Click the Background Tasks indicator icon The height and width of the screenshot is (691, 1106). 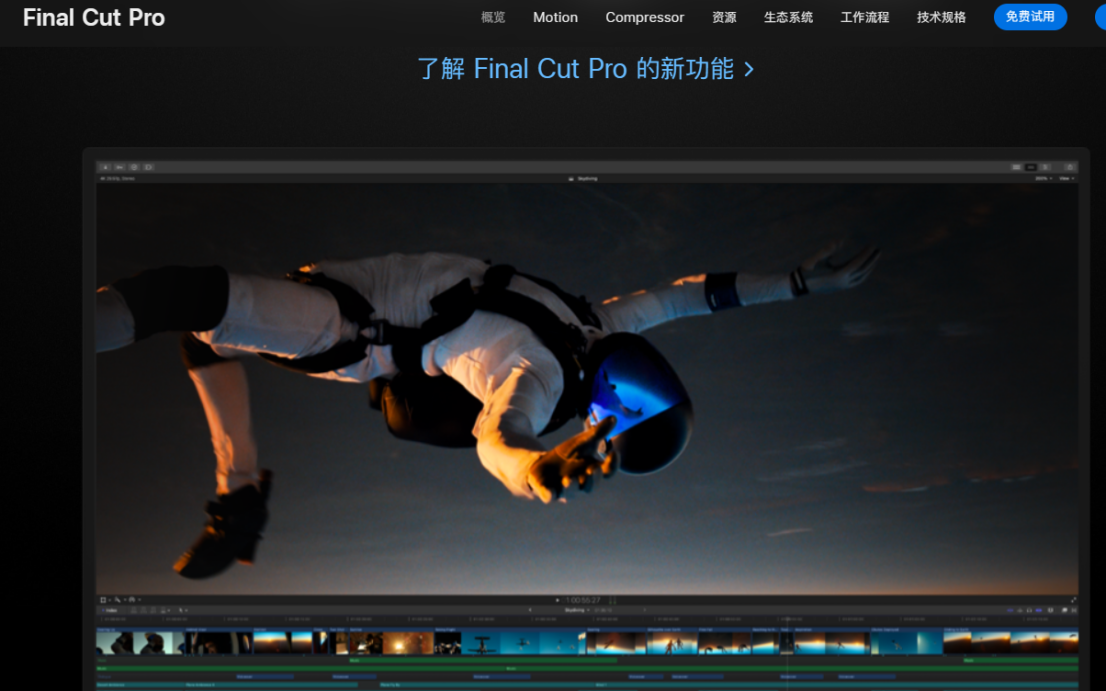[x=133, y=167]
